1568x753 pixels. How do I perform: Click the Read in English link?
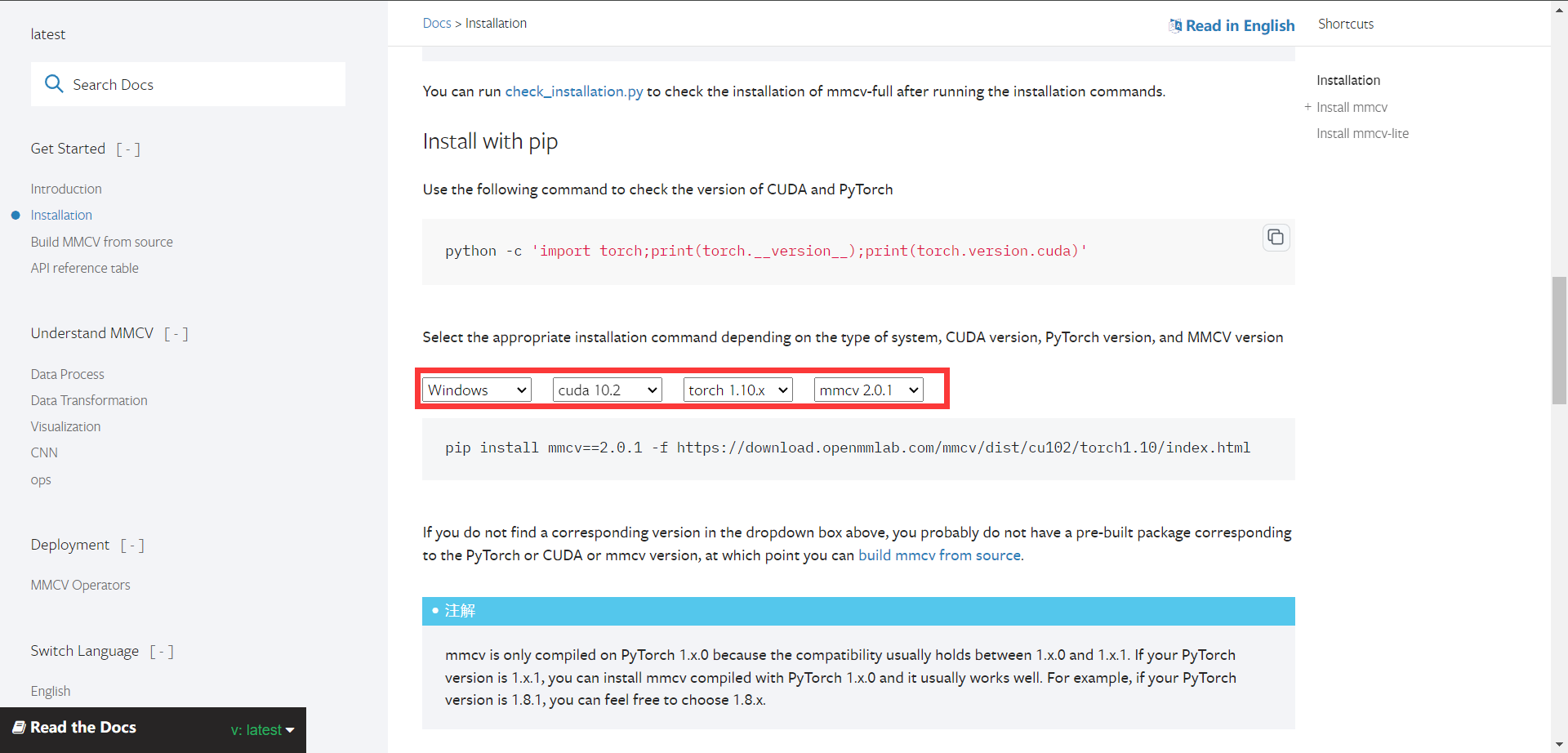(1240, 25)
